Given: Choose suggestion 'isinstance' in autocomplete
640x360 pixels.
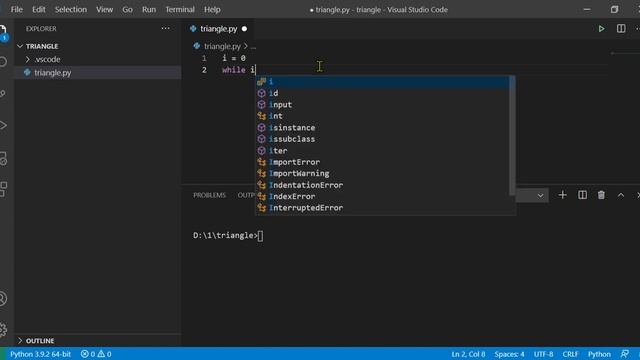Looking at the screenshot, I should pos(382,127).
